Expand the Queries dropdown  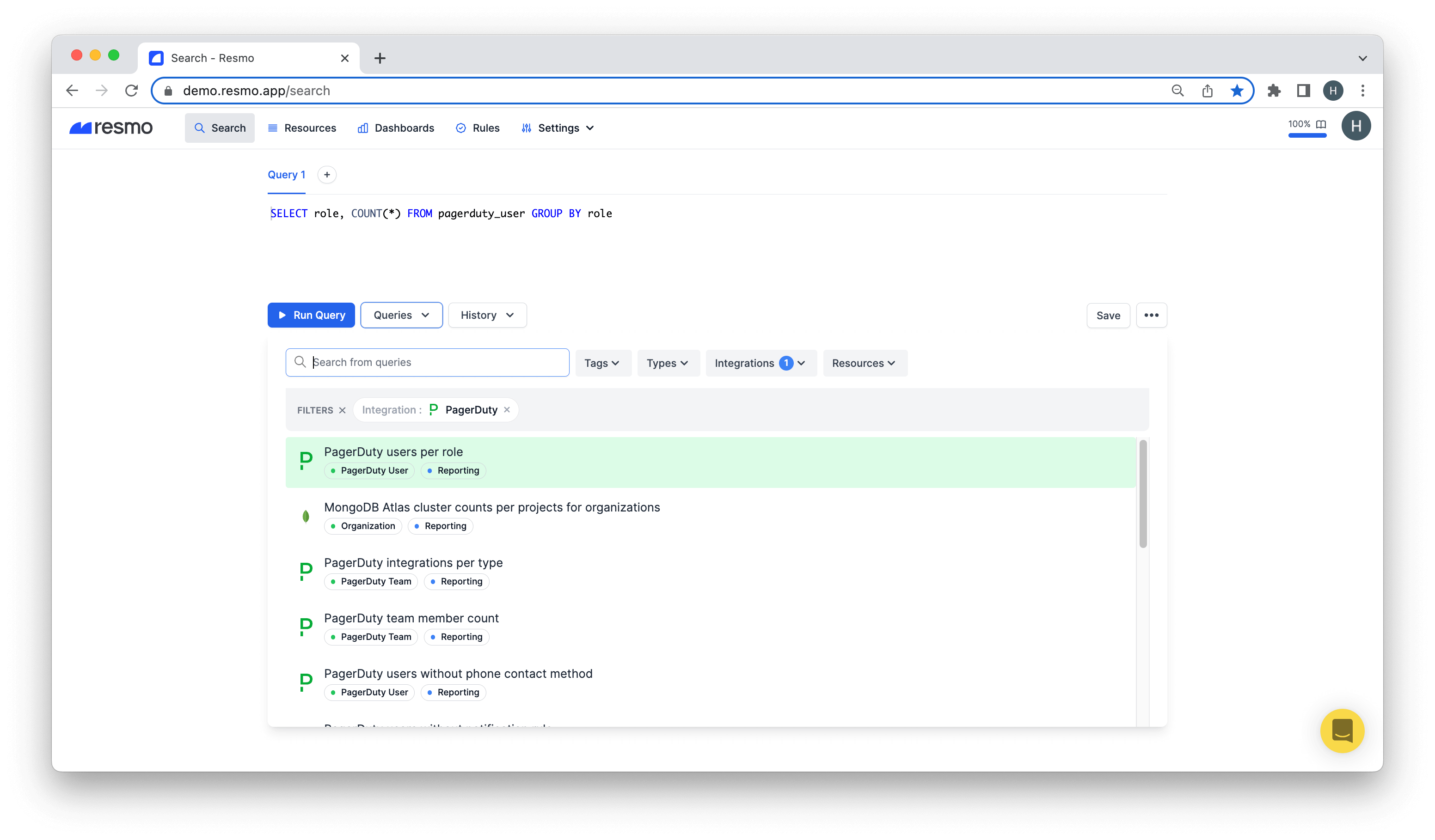click(x=401, y=315)
